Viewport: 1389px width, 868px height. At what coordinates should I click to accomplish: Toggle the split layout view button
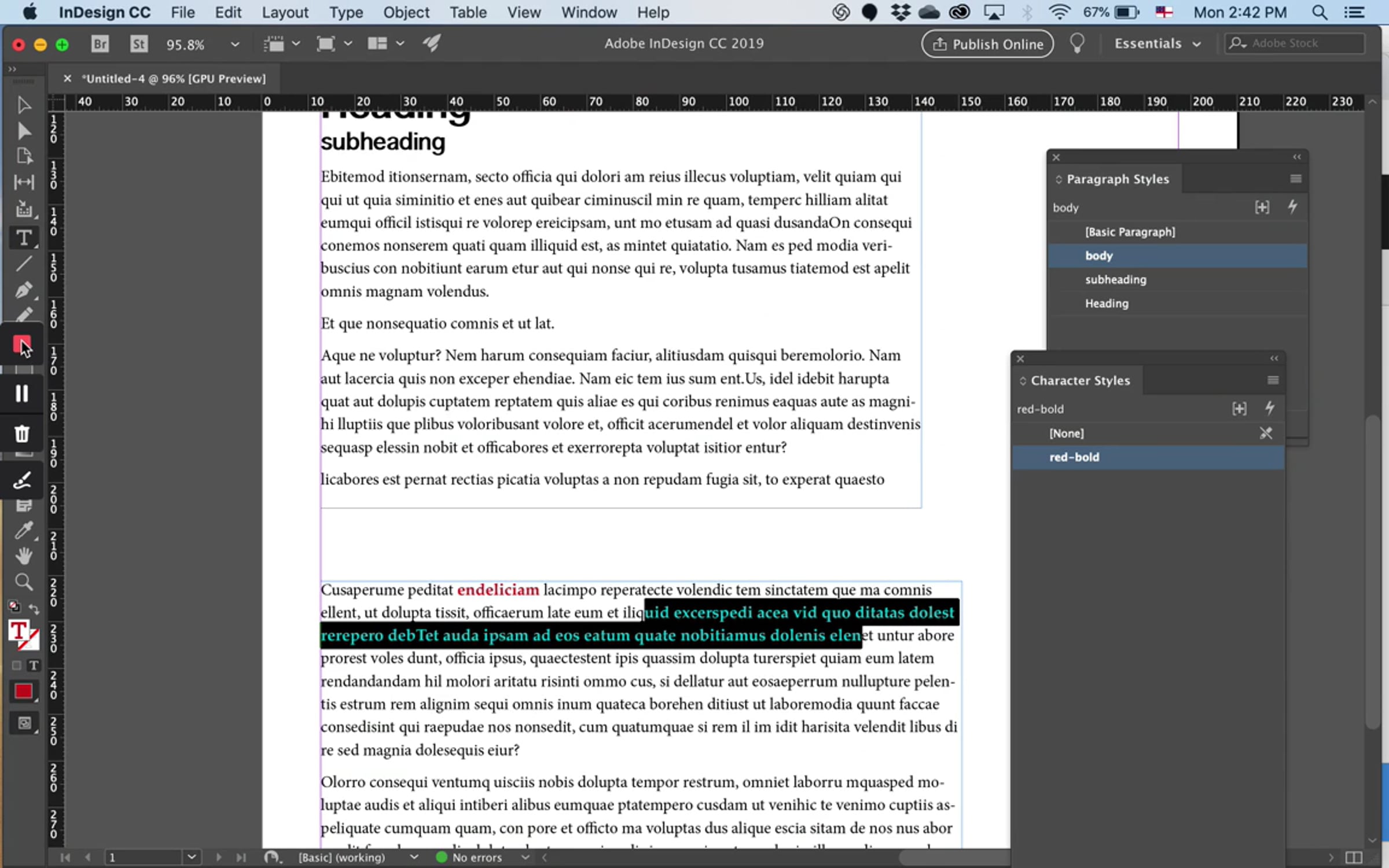(1354, 857)
